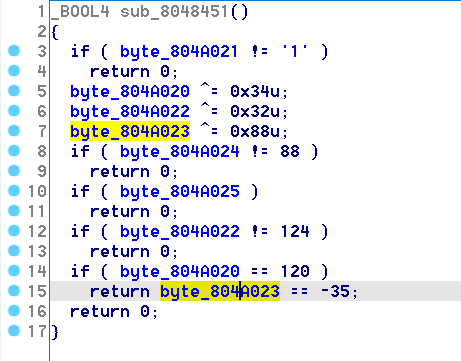The height and width of the screenshot is (361, 461).
Task: Set a breakpoint at the line 16 dot
Action: (x=14, y=311)
